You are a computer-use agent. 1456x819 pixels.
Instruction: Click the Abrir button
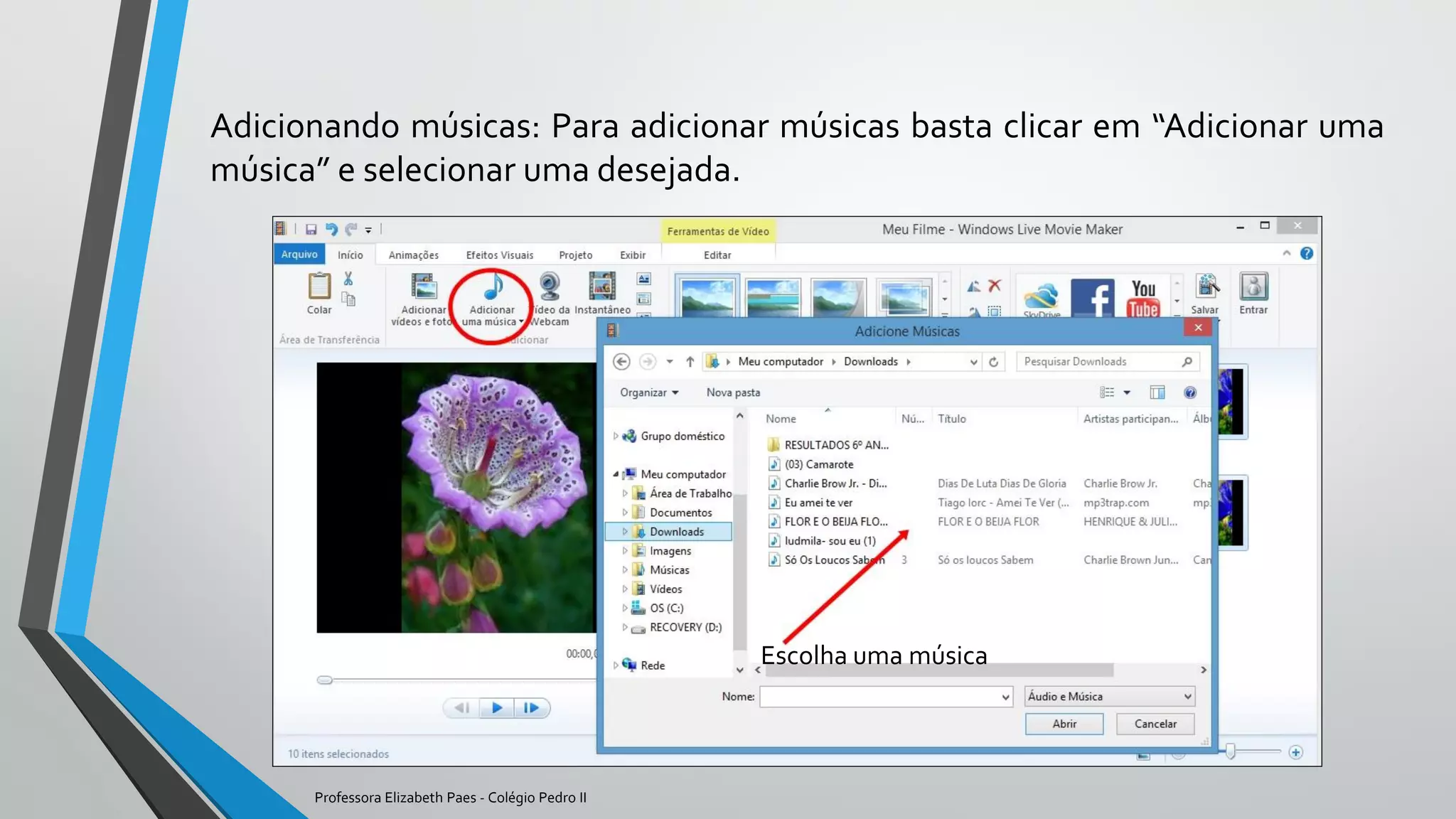1064,724
